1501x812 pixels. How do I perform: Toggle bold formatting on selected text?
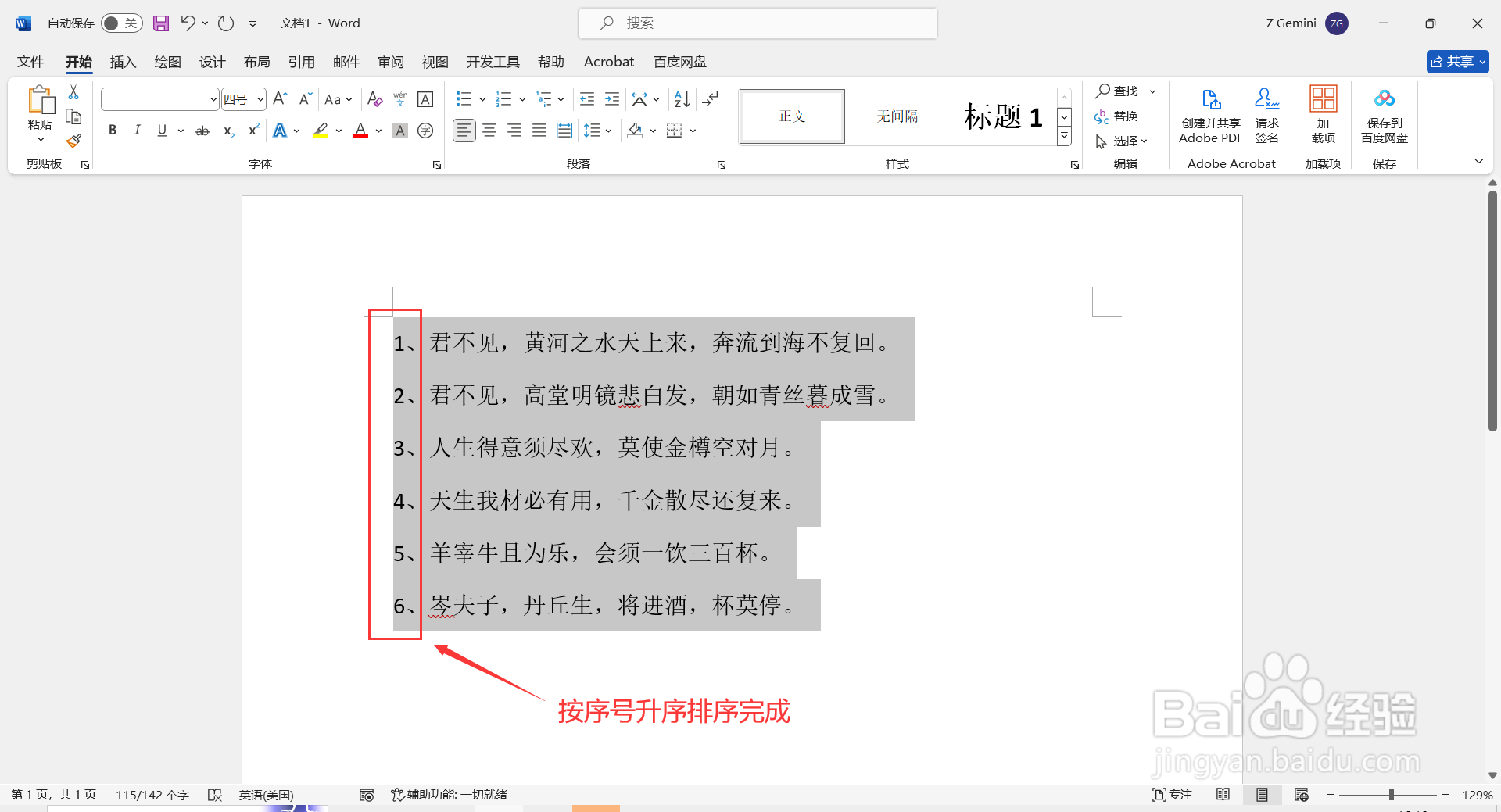[x=112, y=130]
